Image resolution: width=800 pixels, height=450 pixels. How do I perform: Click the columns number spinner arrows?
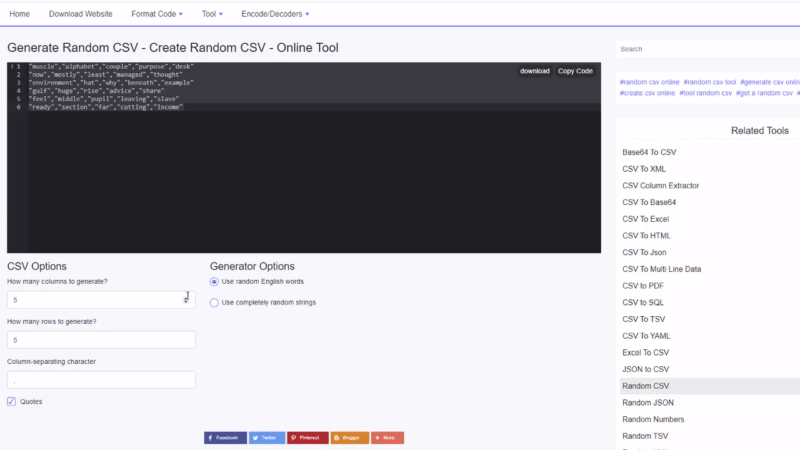pyautogui.click(x=187, y=299)
